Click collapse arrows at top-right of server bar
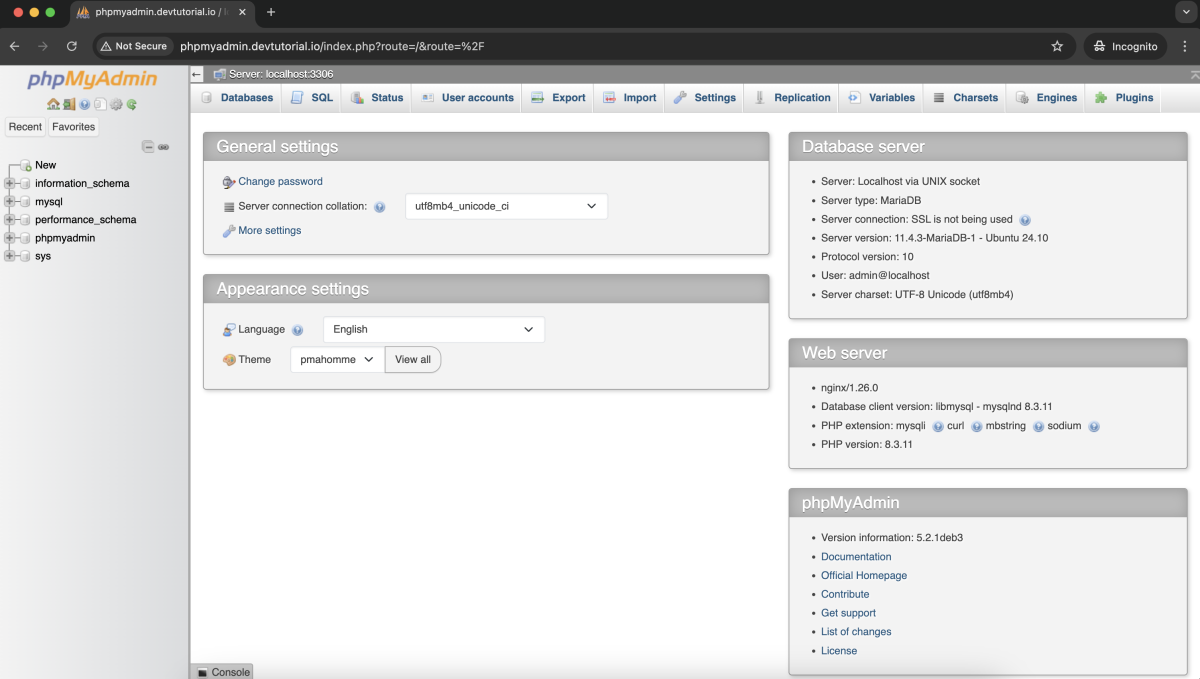 (x=1194, y=74)
